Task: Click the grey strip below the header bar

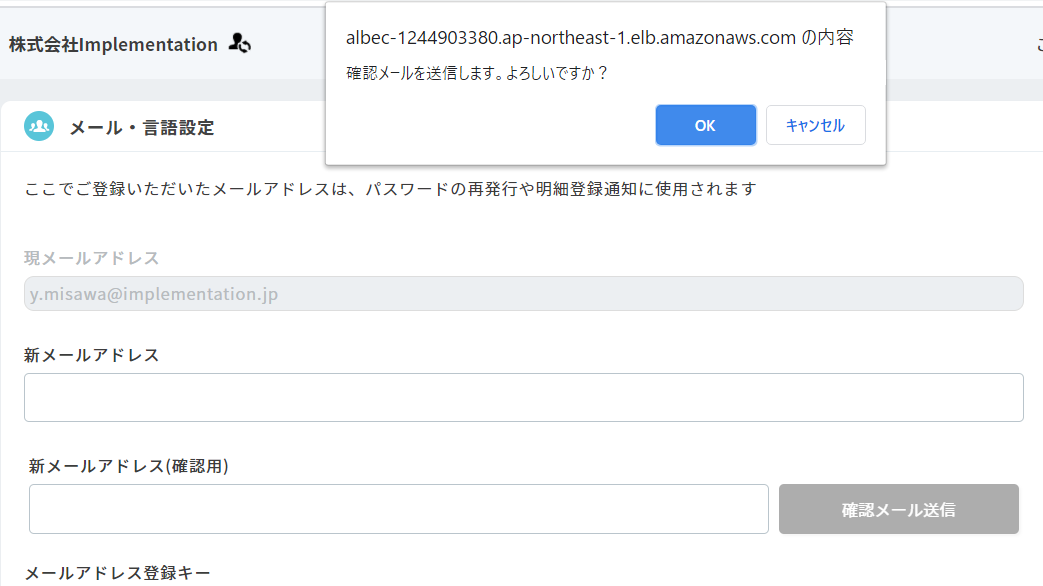Action: pos(162,90)
